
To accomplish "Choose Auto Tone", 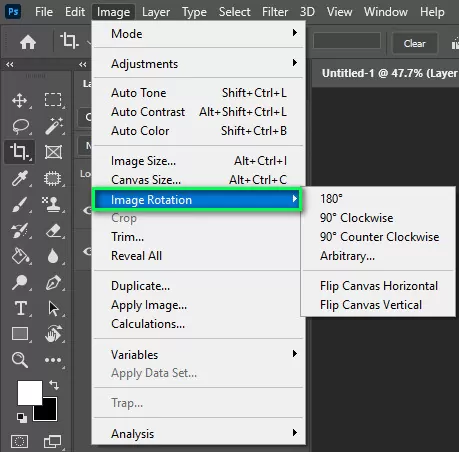I will pos(199,93).
